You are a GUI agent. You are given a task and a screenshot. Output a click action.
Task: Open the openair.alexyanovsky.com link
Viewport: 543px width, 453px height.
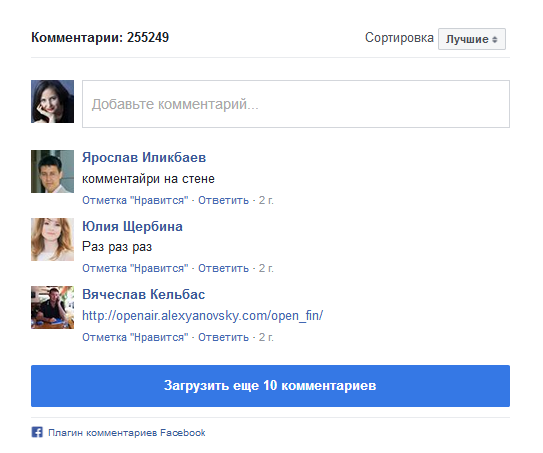[203, 316]
